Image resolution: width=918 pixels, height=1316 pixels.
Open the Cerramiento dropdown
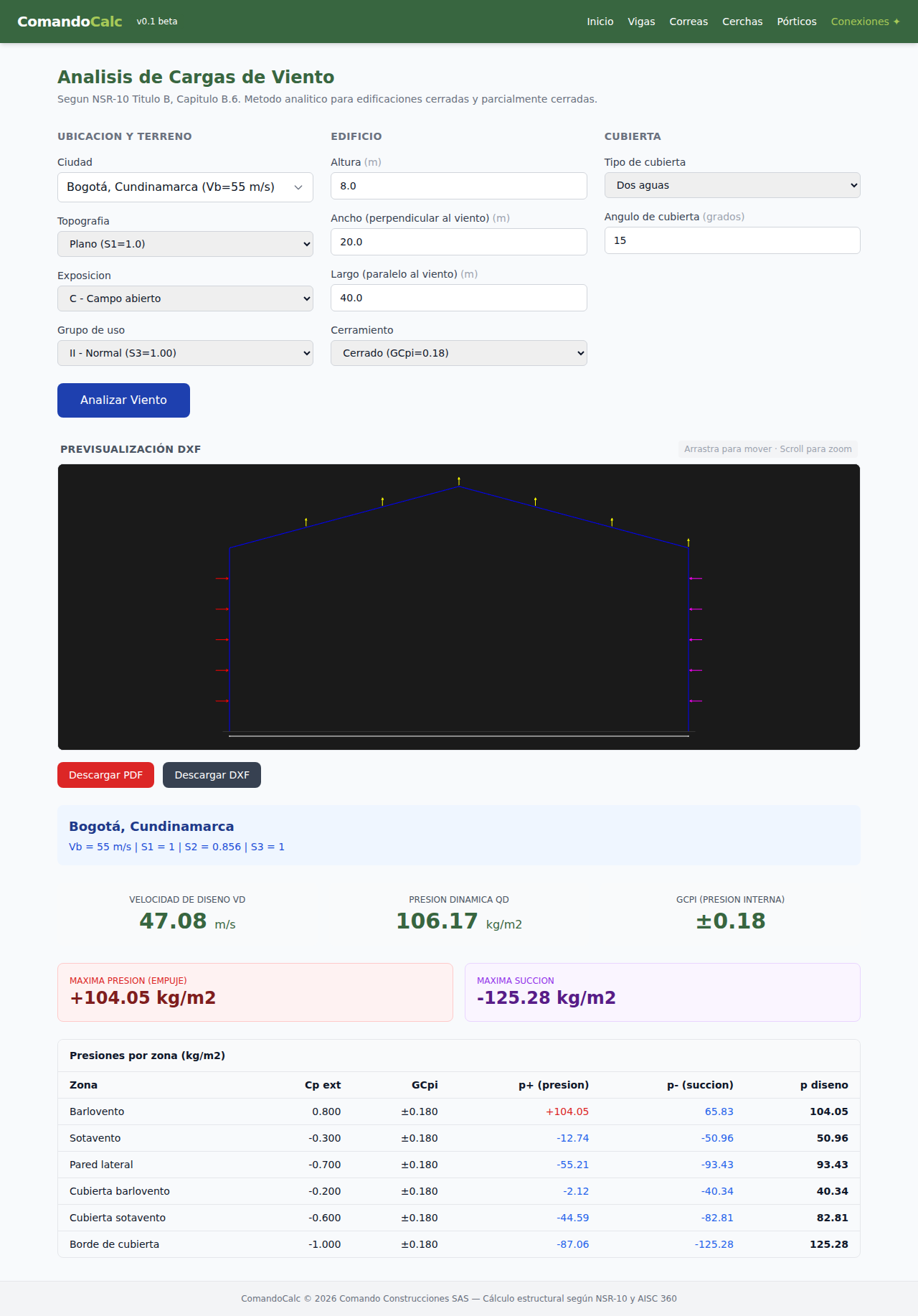click(x=458, y=353)
